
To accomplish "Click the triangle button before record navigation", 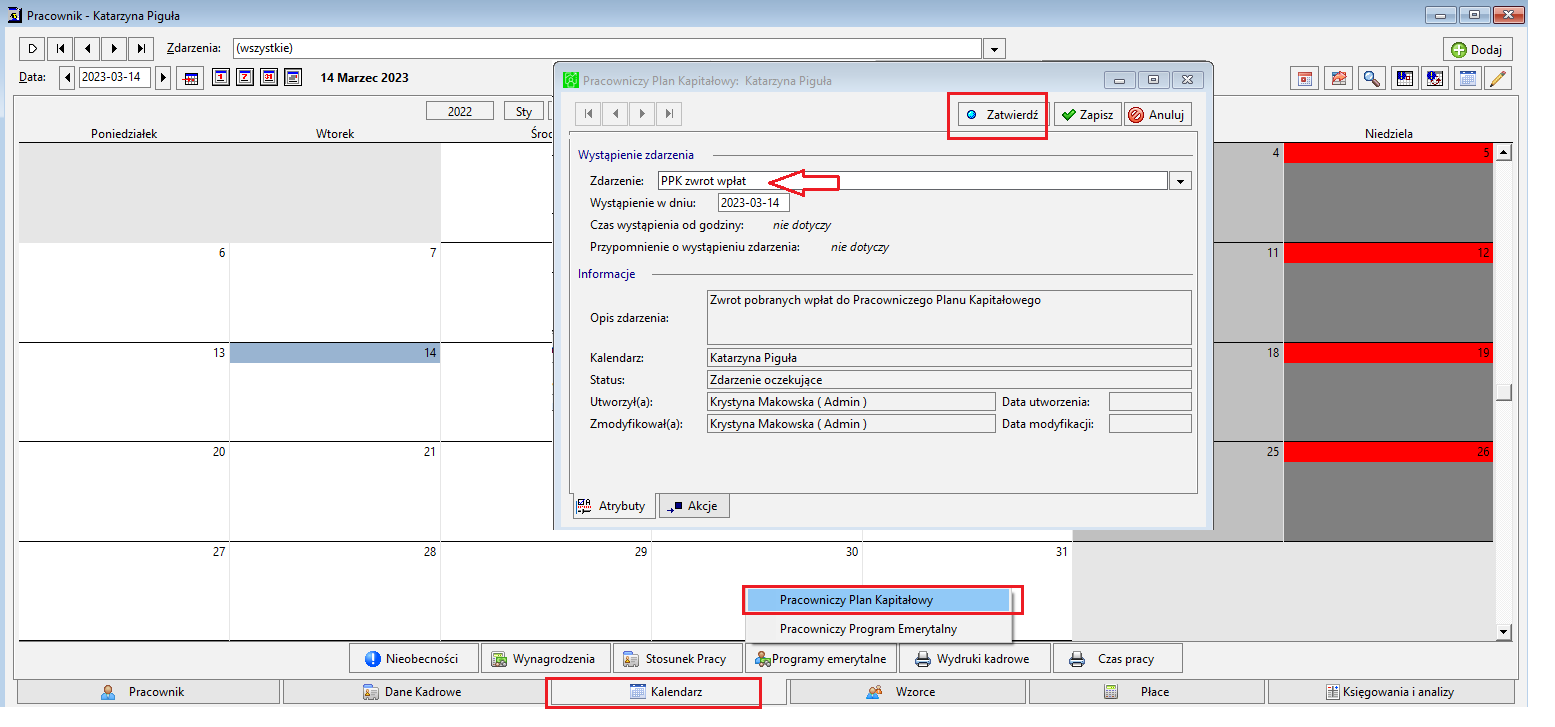I will point(32,48).
